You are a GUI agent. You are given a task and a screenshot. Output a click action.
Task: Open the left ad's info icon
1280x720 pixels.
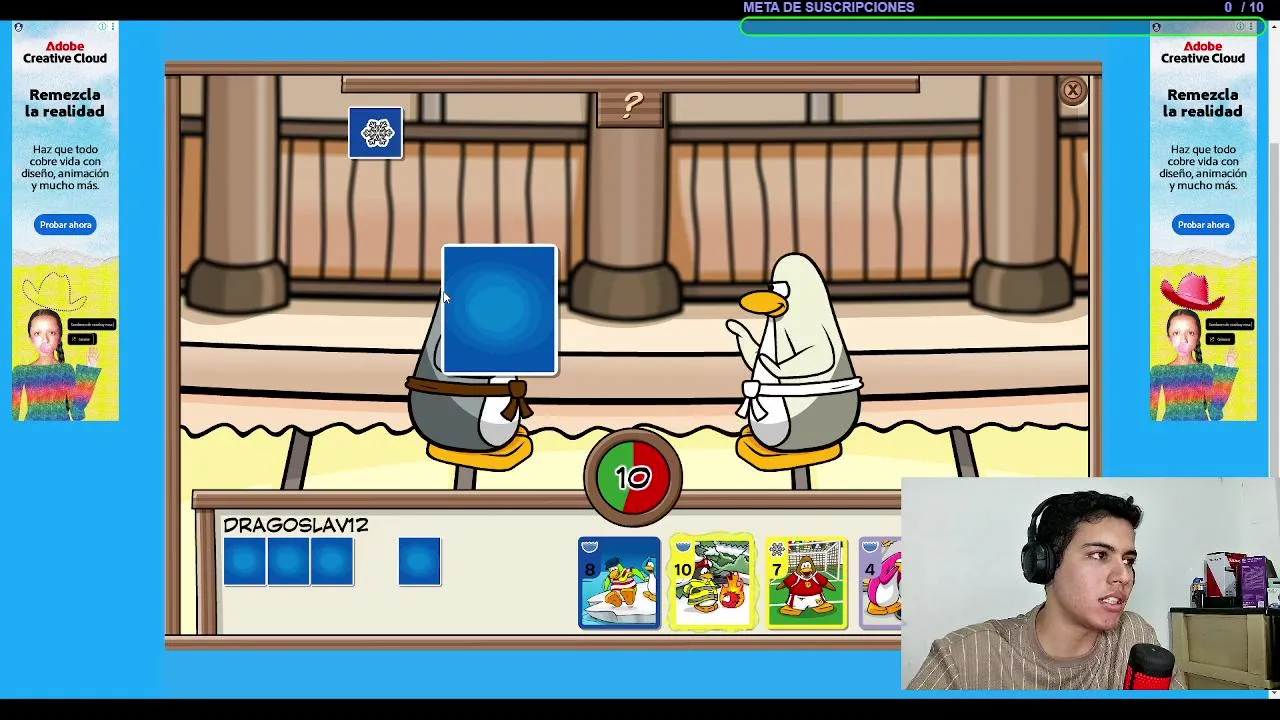pyautogui.click(x=103, y=27)
